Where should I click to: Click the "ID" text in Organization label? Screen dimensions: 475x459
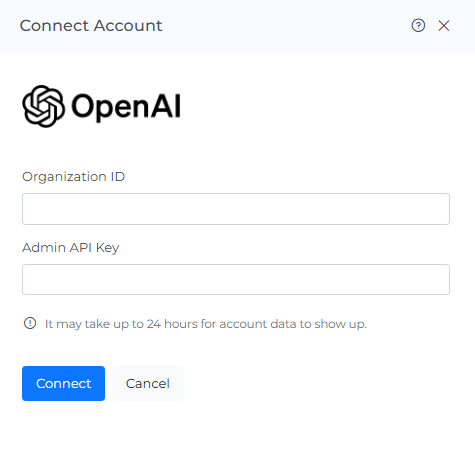[117, 177]
